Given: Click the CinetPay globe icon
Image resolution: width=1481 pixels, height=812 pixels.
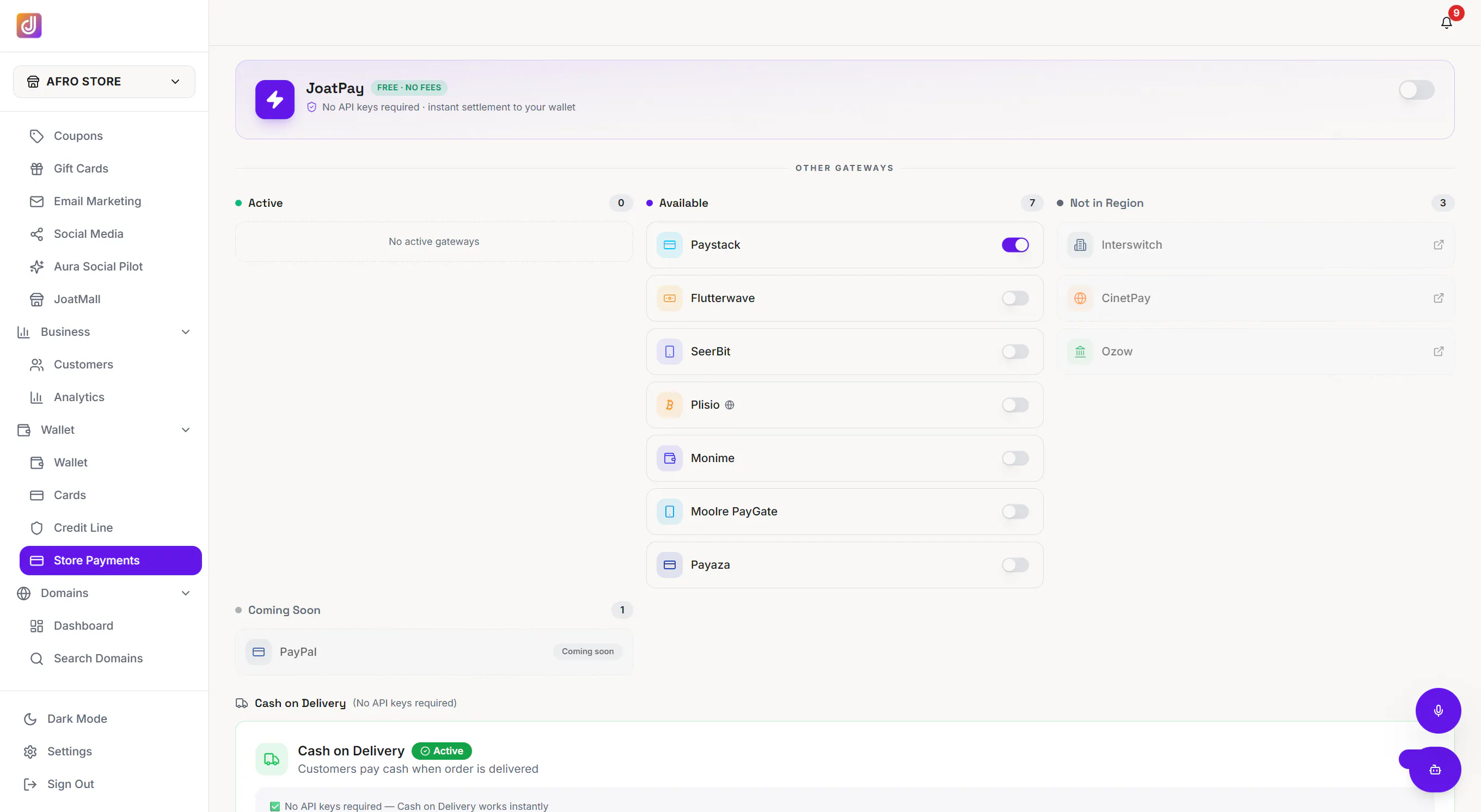Looking at the screenshot, I should tap(1080, 298).
